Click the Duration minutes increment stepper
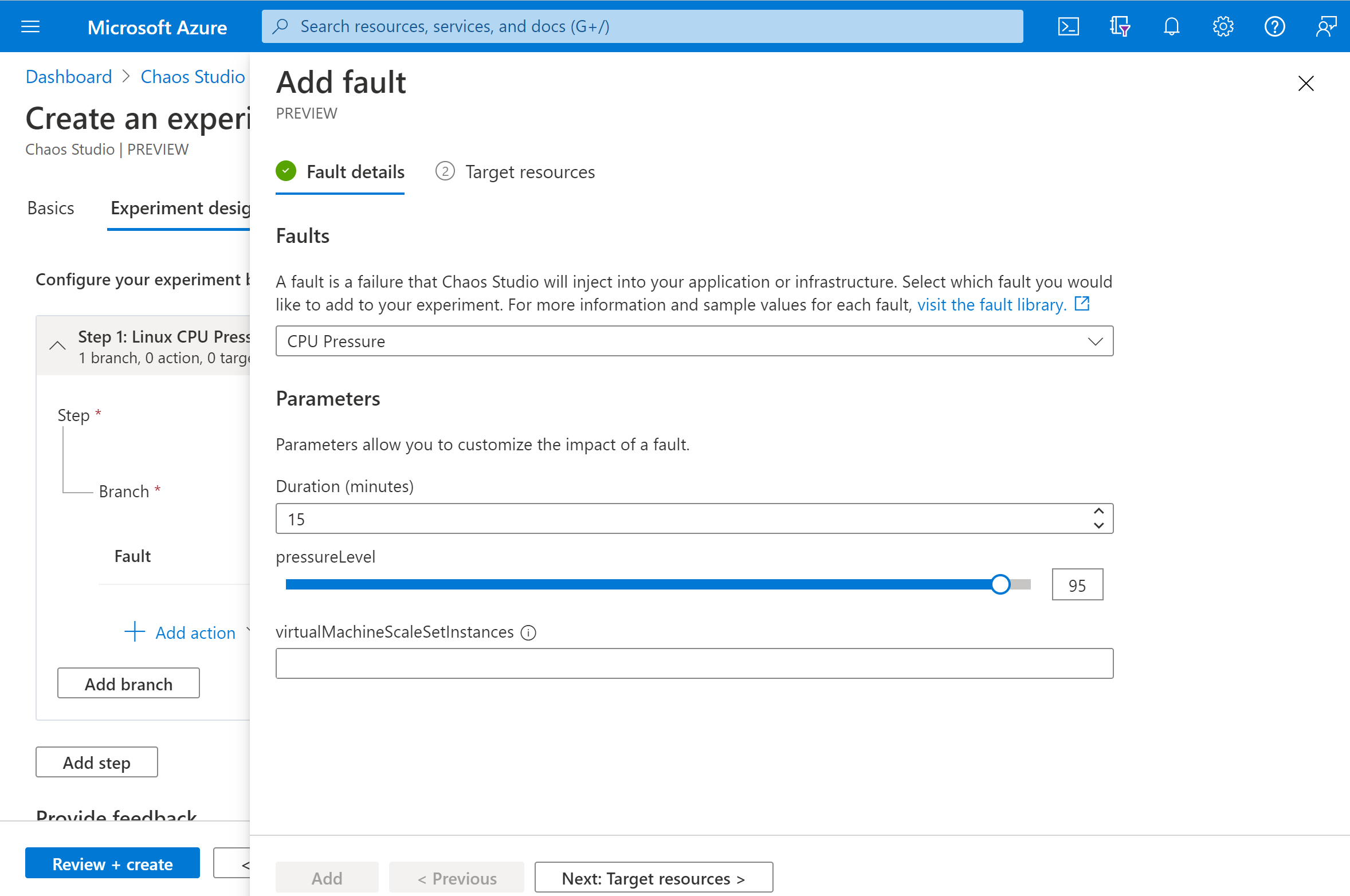Viewport: 1350px width, 896px height. click(x=1098, y=512)
